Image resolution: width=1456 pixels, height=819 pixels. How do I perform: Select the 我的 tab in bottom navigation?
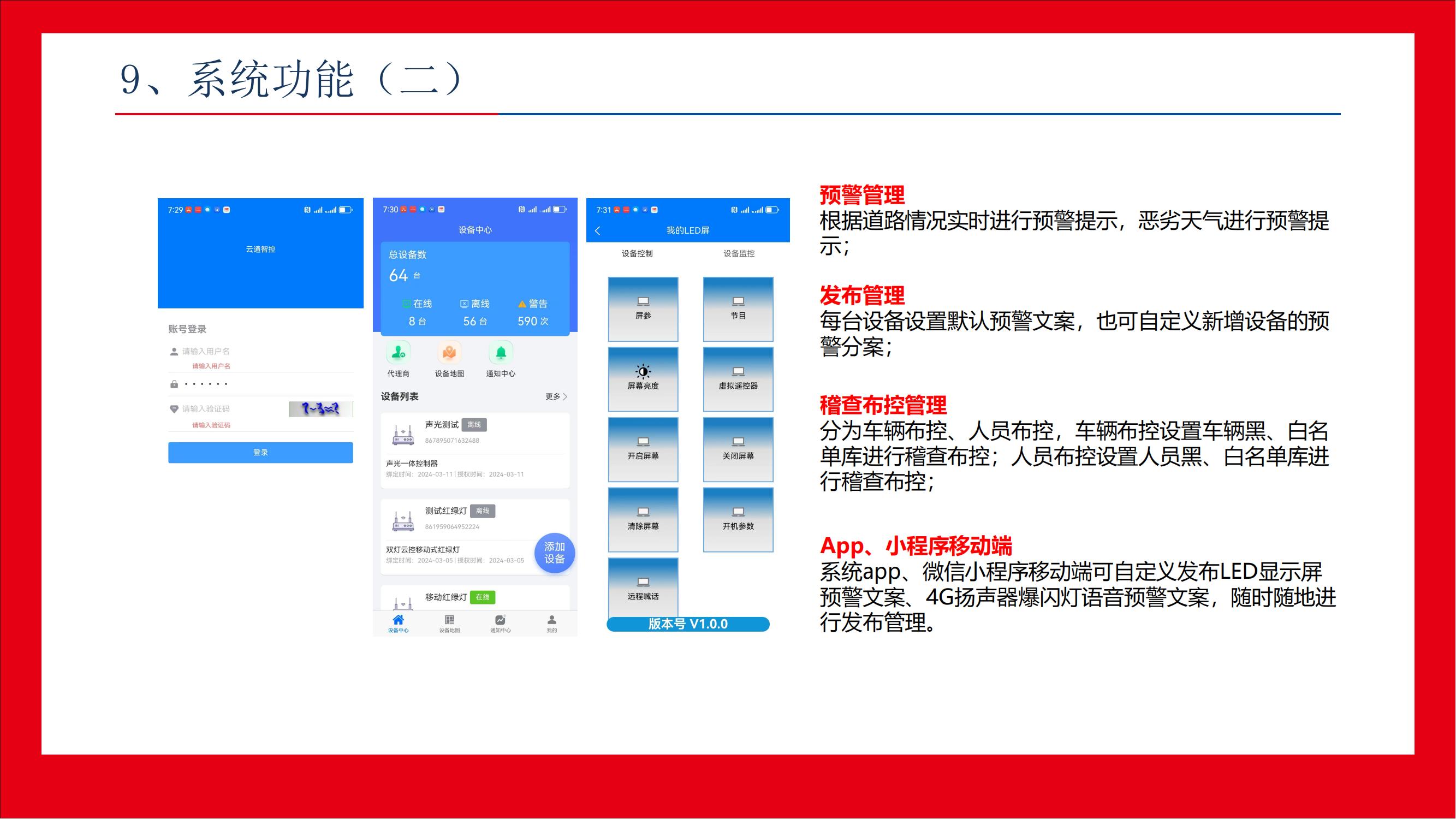[551, 624]
